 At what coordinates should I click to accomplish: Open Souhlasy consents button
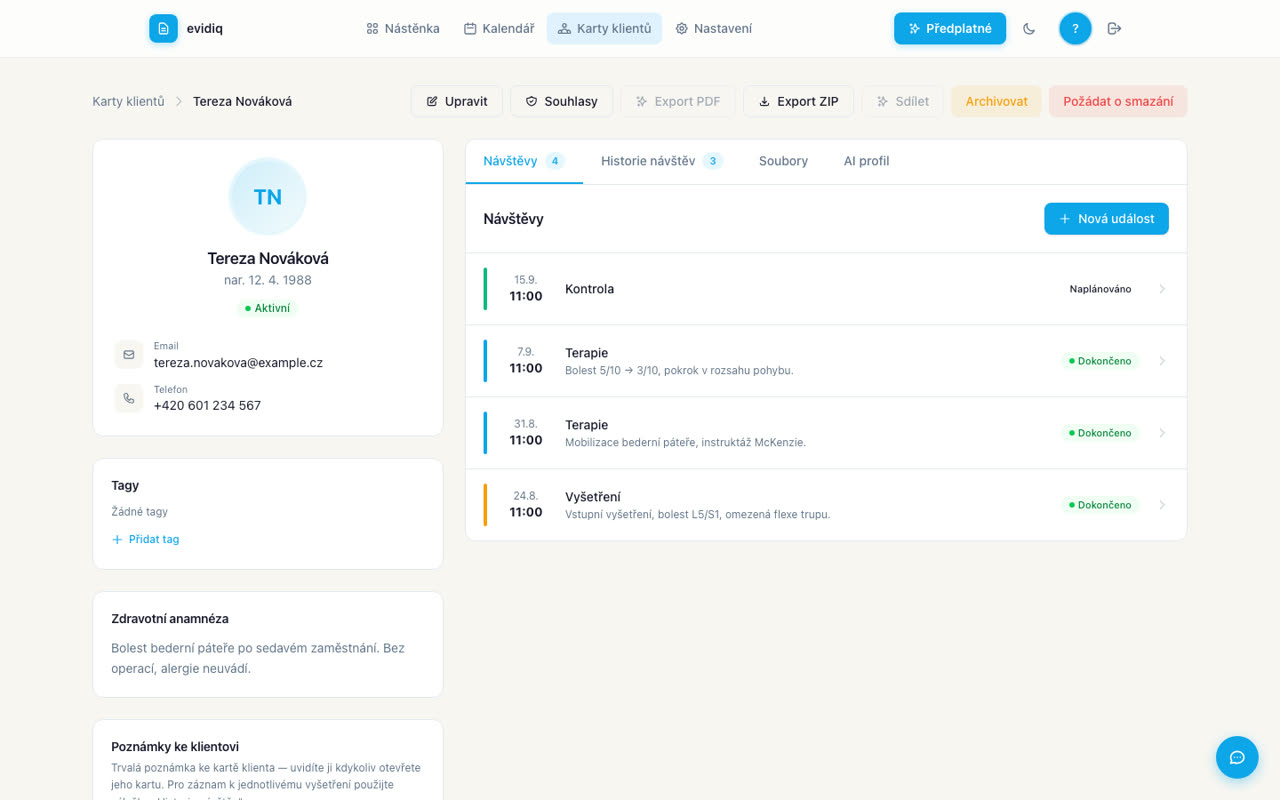coord(561,101)
